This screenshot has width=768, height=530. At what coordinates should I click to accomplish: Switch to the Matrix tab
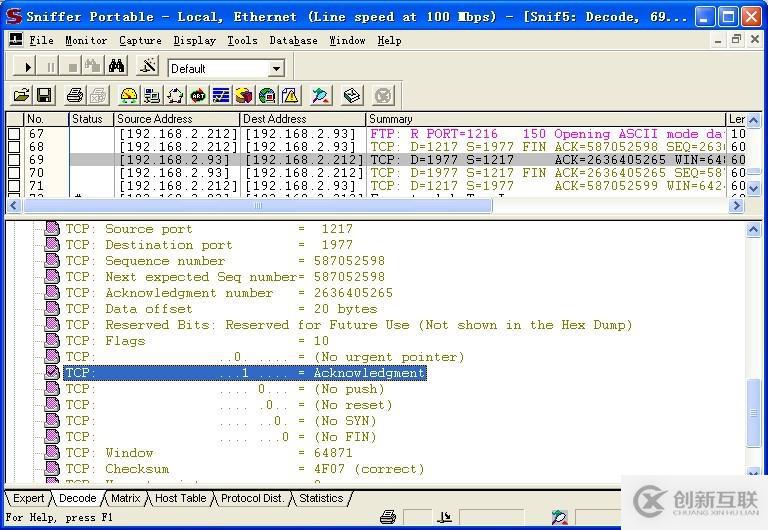coord(126,498)
